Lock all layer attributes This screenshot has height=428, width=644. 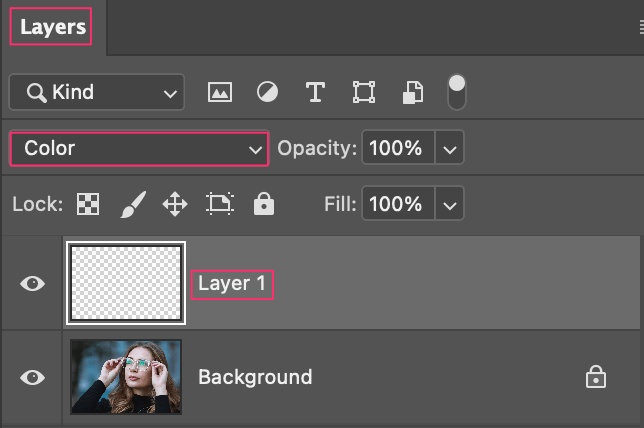[x=264, y=204]
